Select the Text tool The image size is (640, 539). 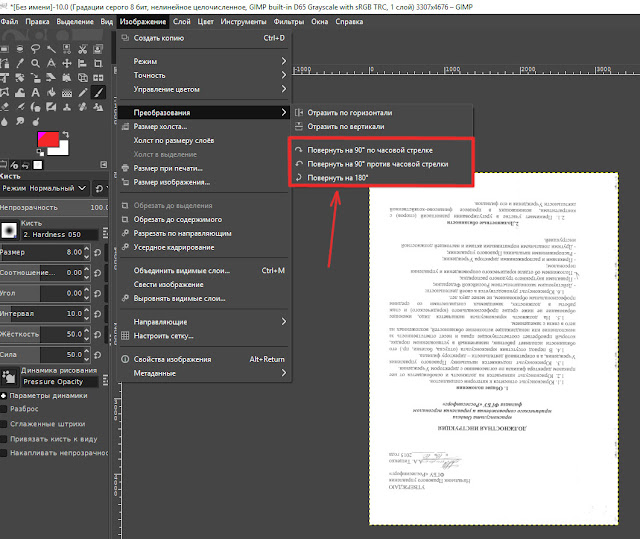tap(36, 92)
